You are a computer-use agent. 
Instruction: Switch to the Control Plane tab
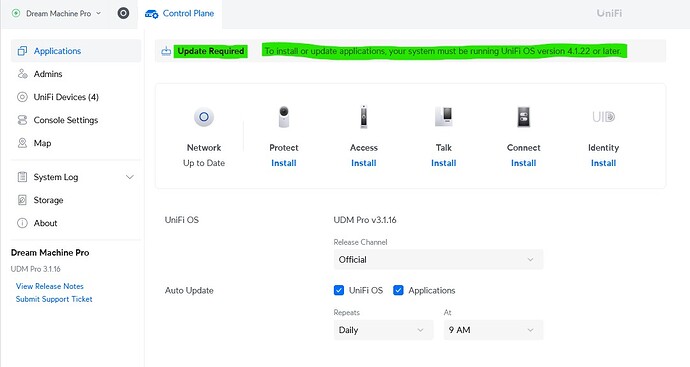pos(180,14)
